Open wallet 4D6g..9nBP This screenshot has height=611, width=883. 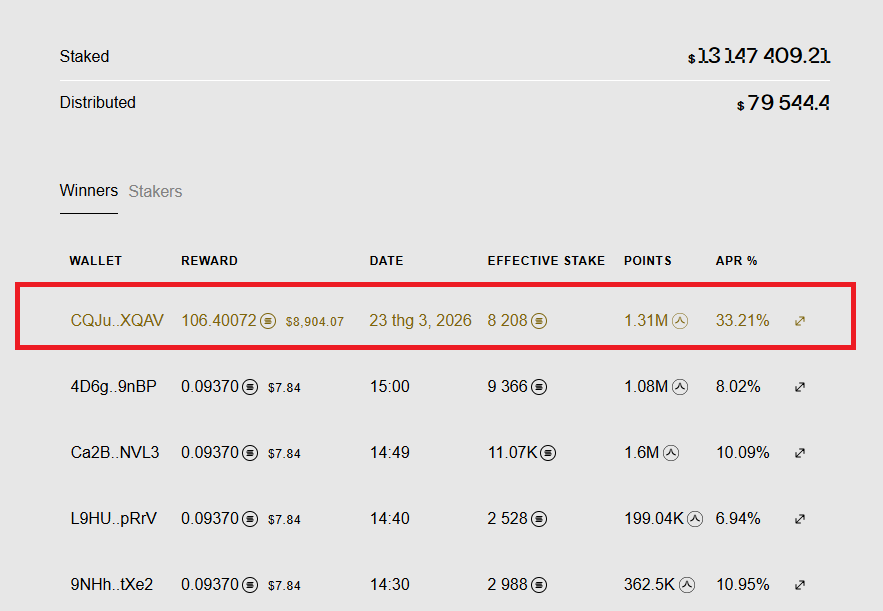113,386
